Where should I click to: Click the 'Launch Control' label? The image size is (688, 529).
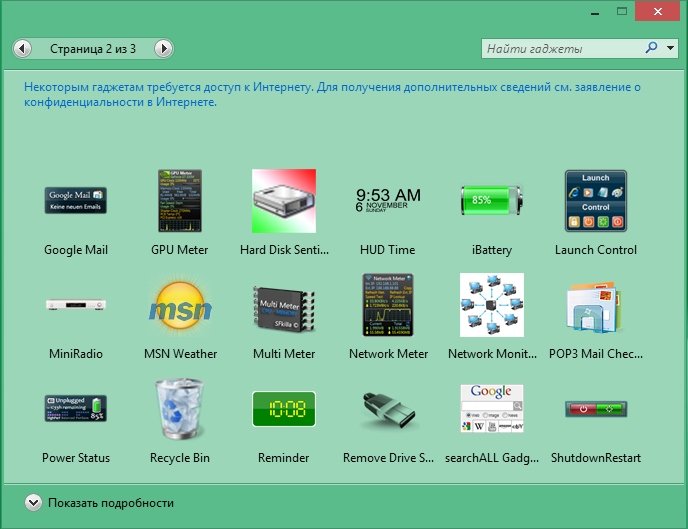click(595, 250)
